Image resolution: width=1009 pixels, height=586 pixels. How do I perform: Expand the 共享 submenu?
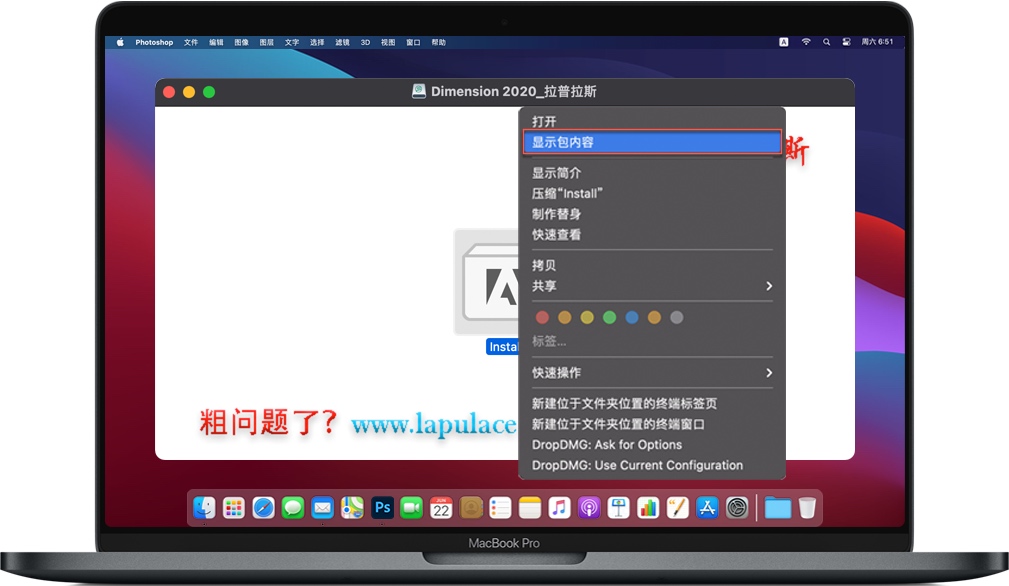click(650, 286)
